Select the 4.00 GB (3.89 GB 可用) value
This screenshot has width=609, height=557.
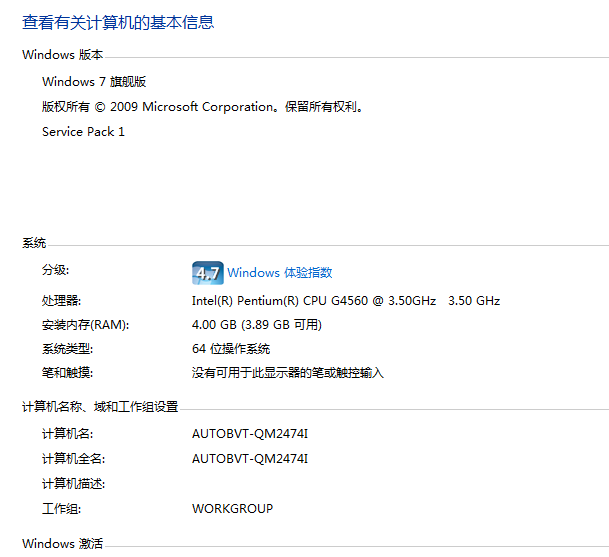pyautogui.click(x=257, y=325)
